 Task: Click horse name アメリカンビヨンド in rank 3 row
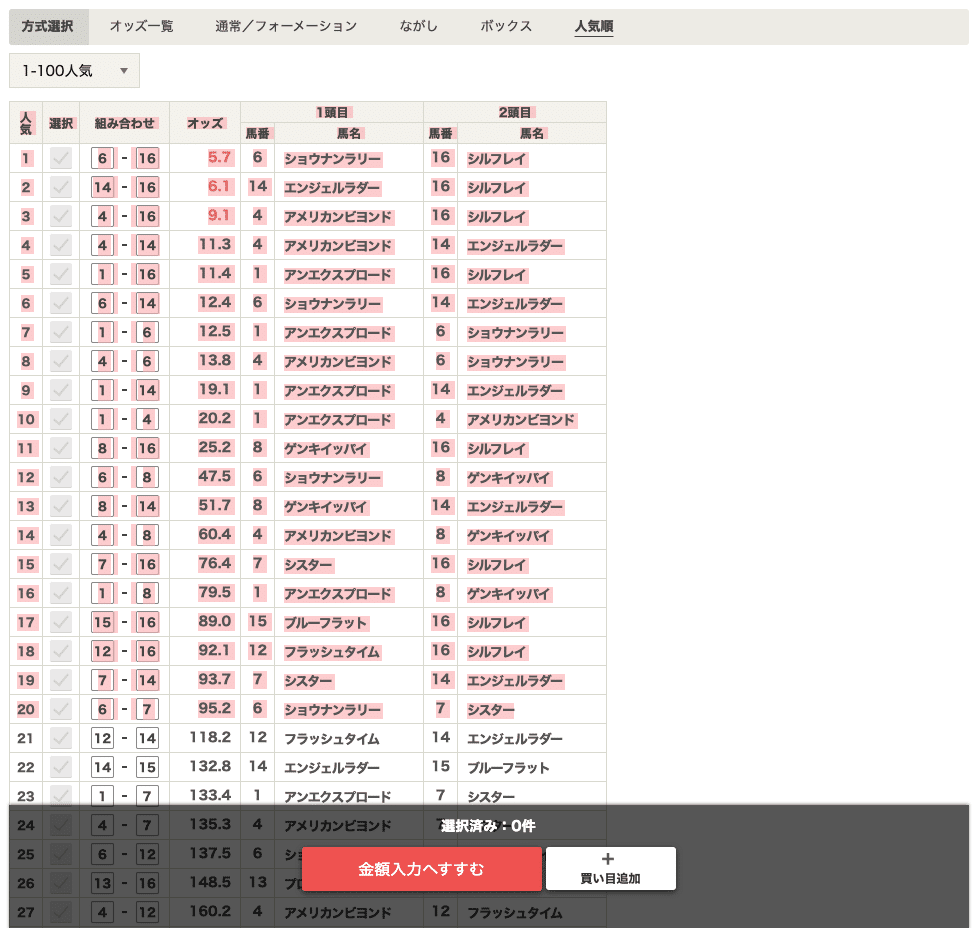(338, 217)
